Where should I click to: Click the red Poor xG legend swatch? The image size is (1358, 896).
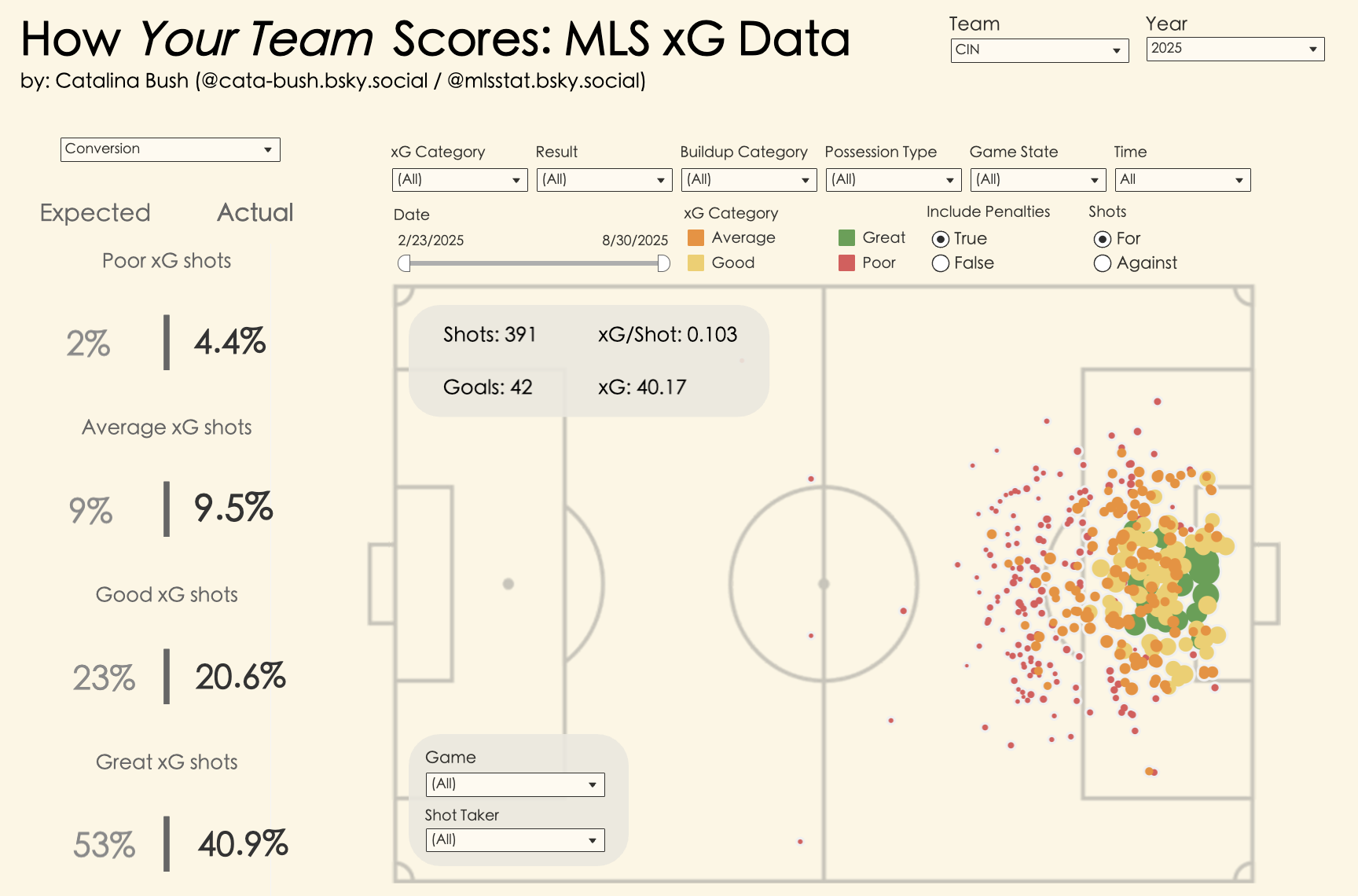[846, 263]
